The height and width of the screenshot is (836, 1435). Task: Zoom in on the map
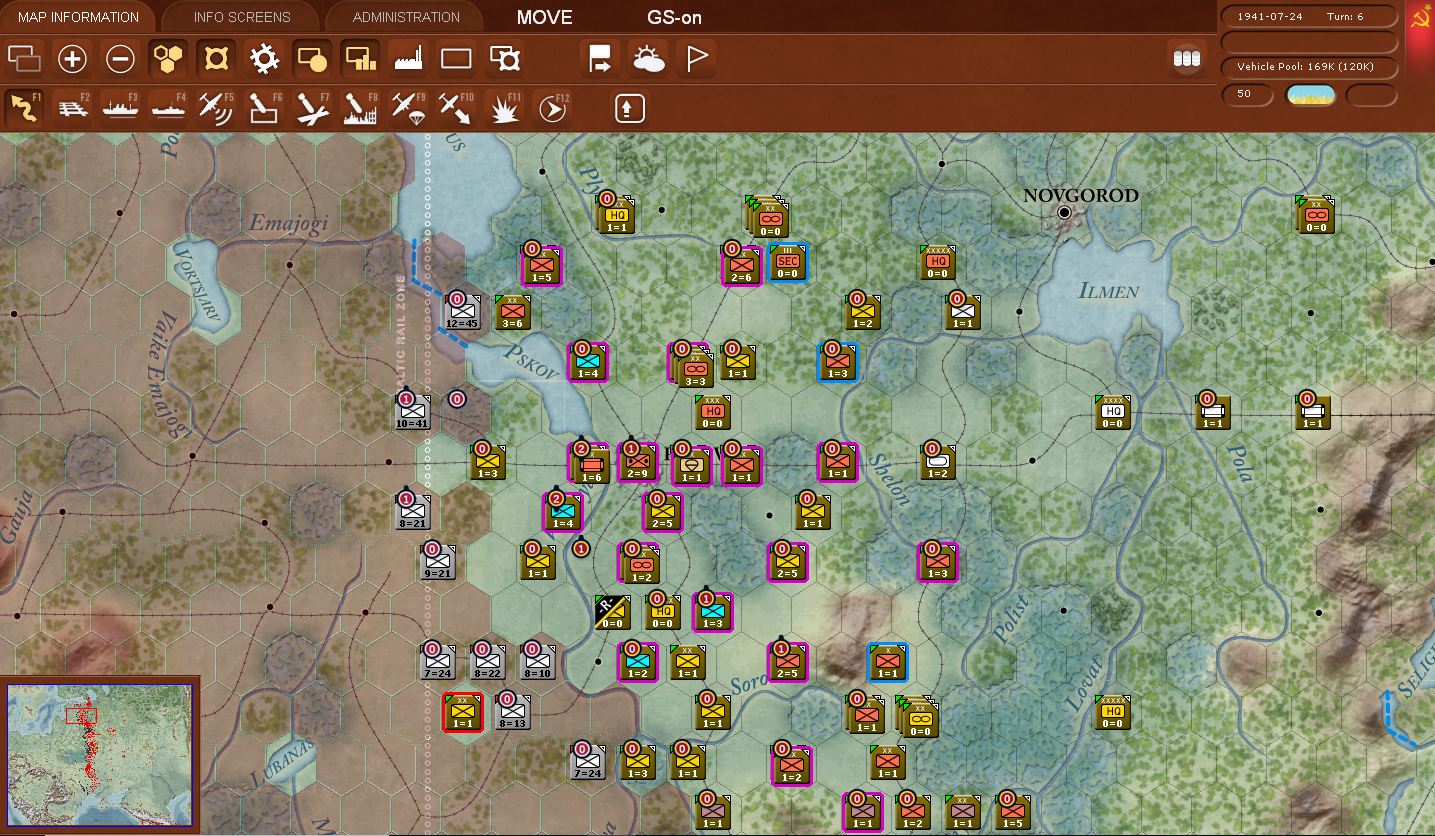[x=71, y=59]
